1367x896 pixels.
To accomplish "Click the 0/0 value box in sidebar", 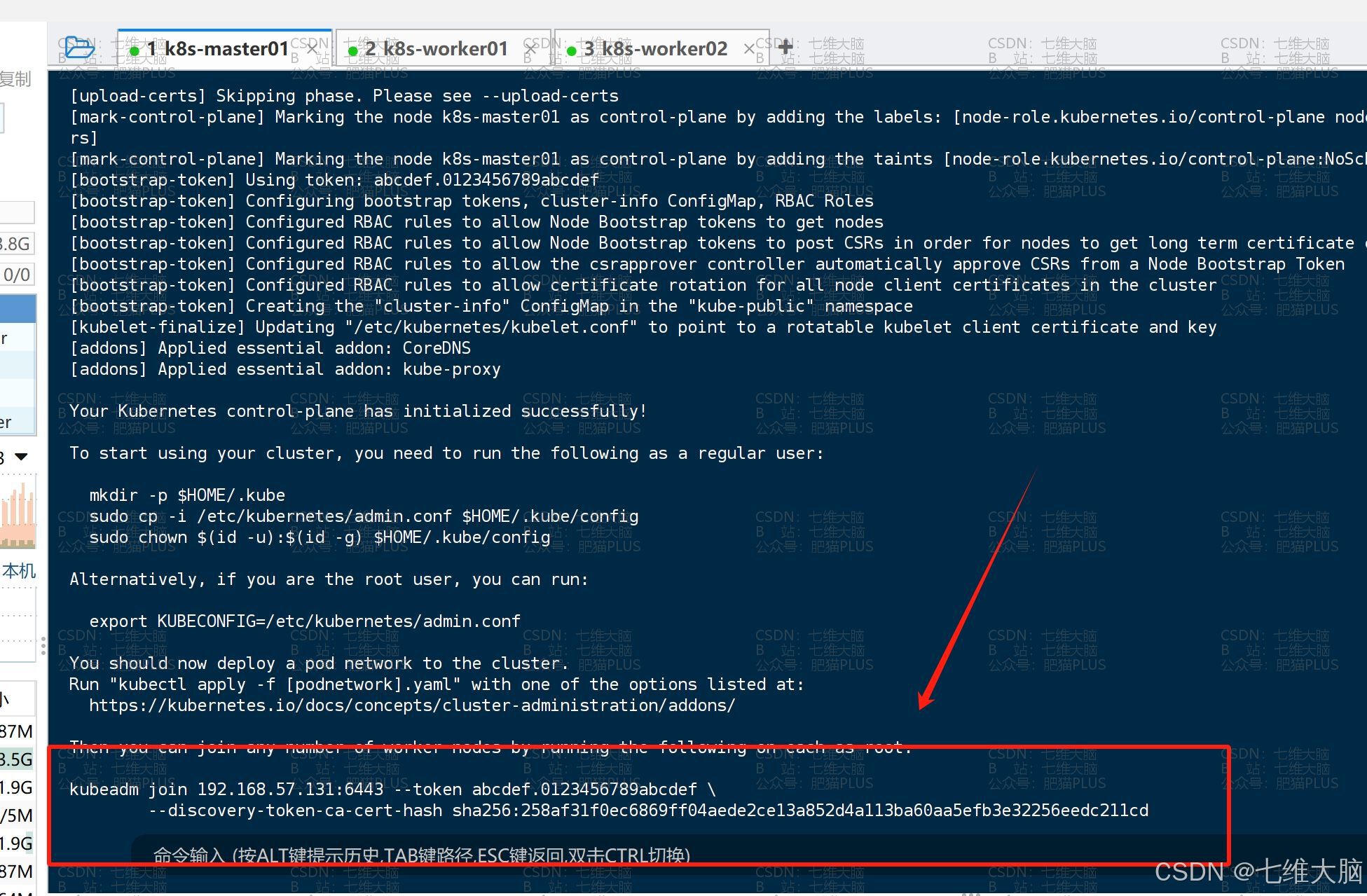I will coord(17,275).
